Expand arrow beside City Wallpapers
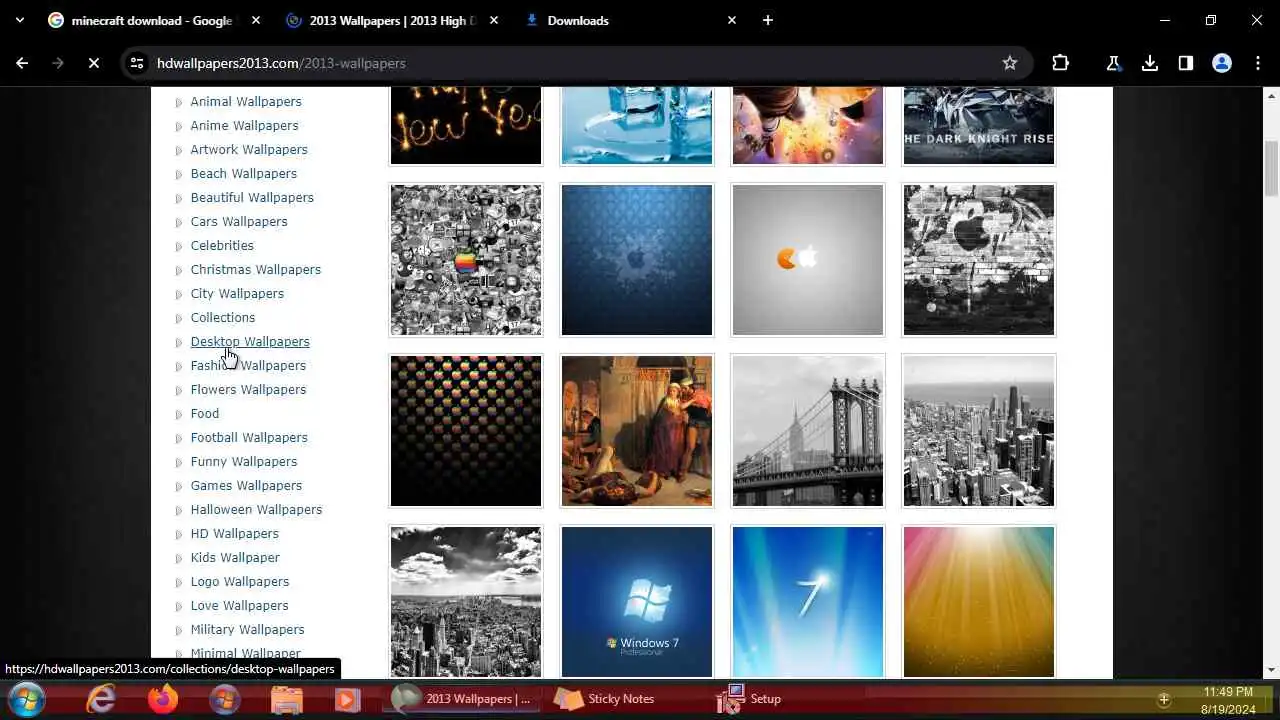This screenshot has height=720, width=1280. click(x=179, y=294)
